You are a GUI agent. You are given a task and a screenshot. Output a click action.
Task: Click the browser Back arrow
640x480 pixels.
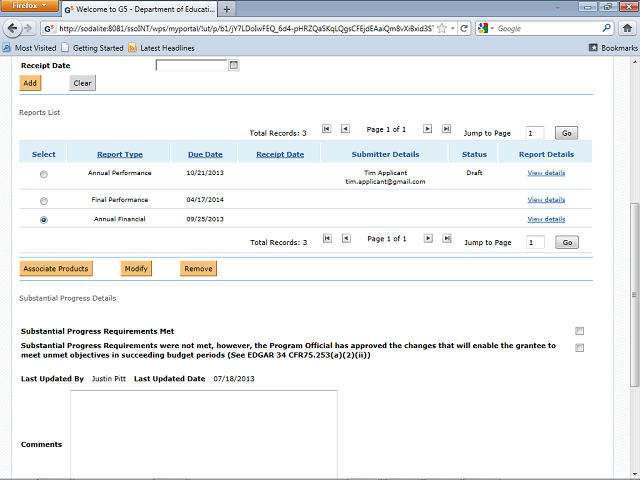12,28
